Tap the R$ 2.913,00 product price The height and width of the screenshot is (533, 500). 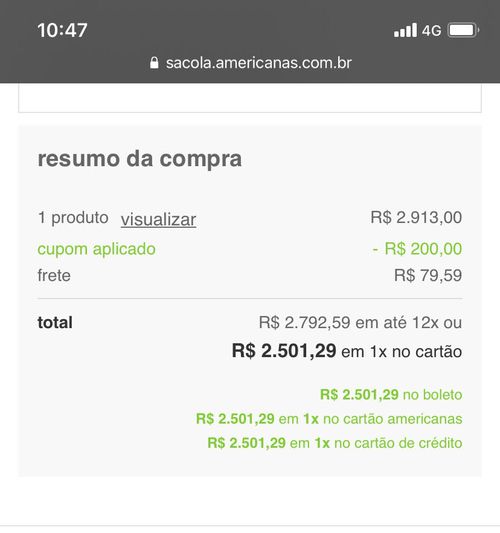416,217
